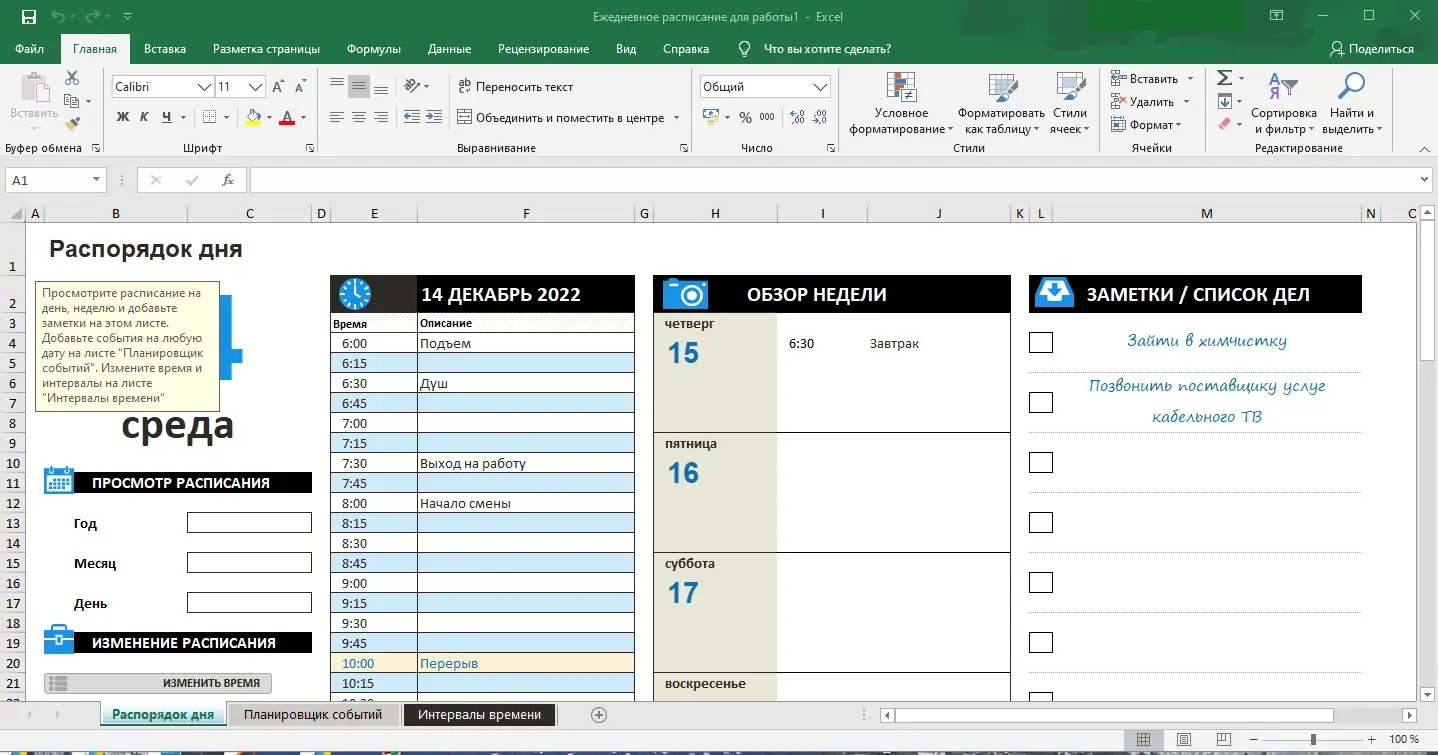This screenshot has height=755, width=1438.
Task: Open the Формат cells dropdown
Action: (1147, 125)
